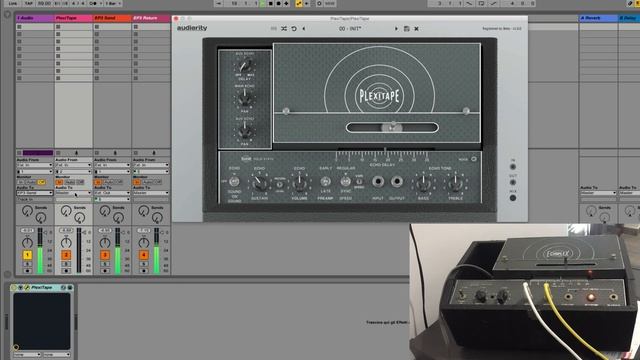The width and height of the screenshot is (640, 360).
Task: Go to the next preset arrow
Action: click(396, 29)
